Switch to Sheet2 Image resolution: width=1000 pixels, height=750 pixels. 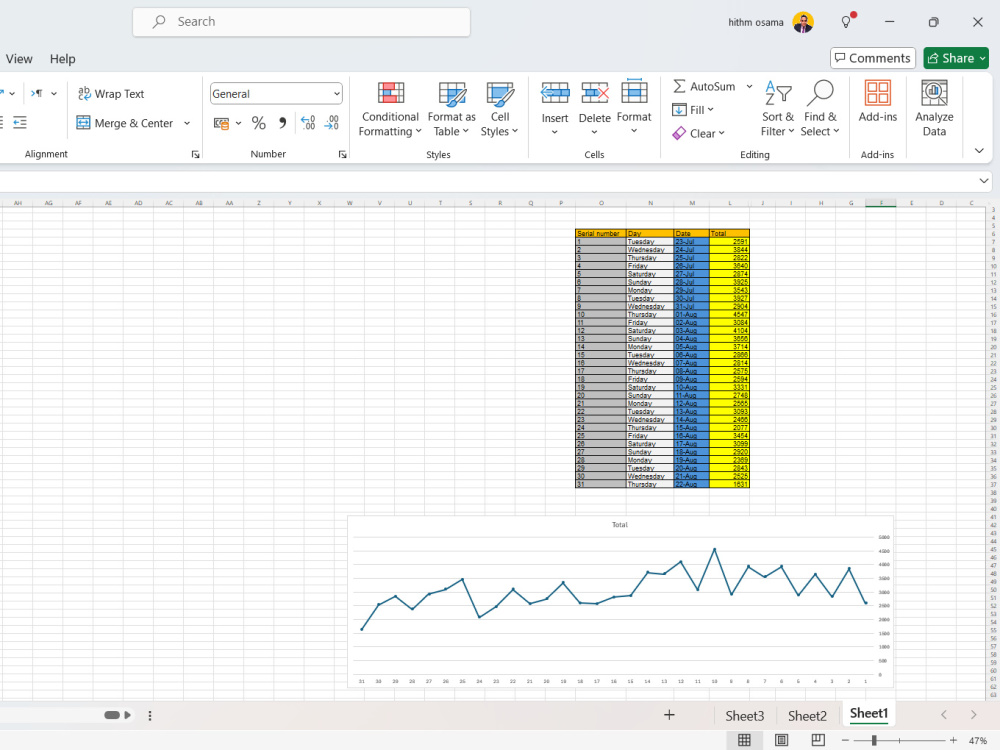coord(807,716)
